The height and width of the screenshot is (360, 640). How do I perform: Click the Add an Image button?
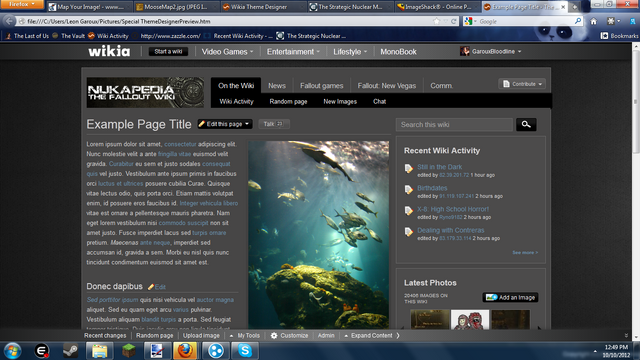click(510, 298)
